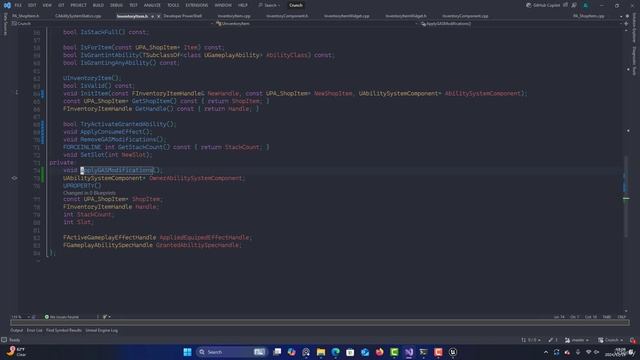The width and height of the screenshot is (640, 360).
Task: Switch to the InventoryComponent.h tab
Action: 287,16
